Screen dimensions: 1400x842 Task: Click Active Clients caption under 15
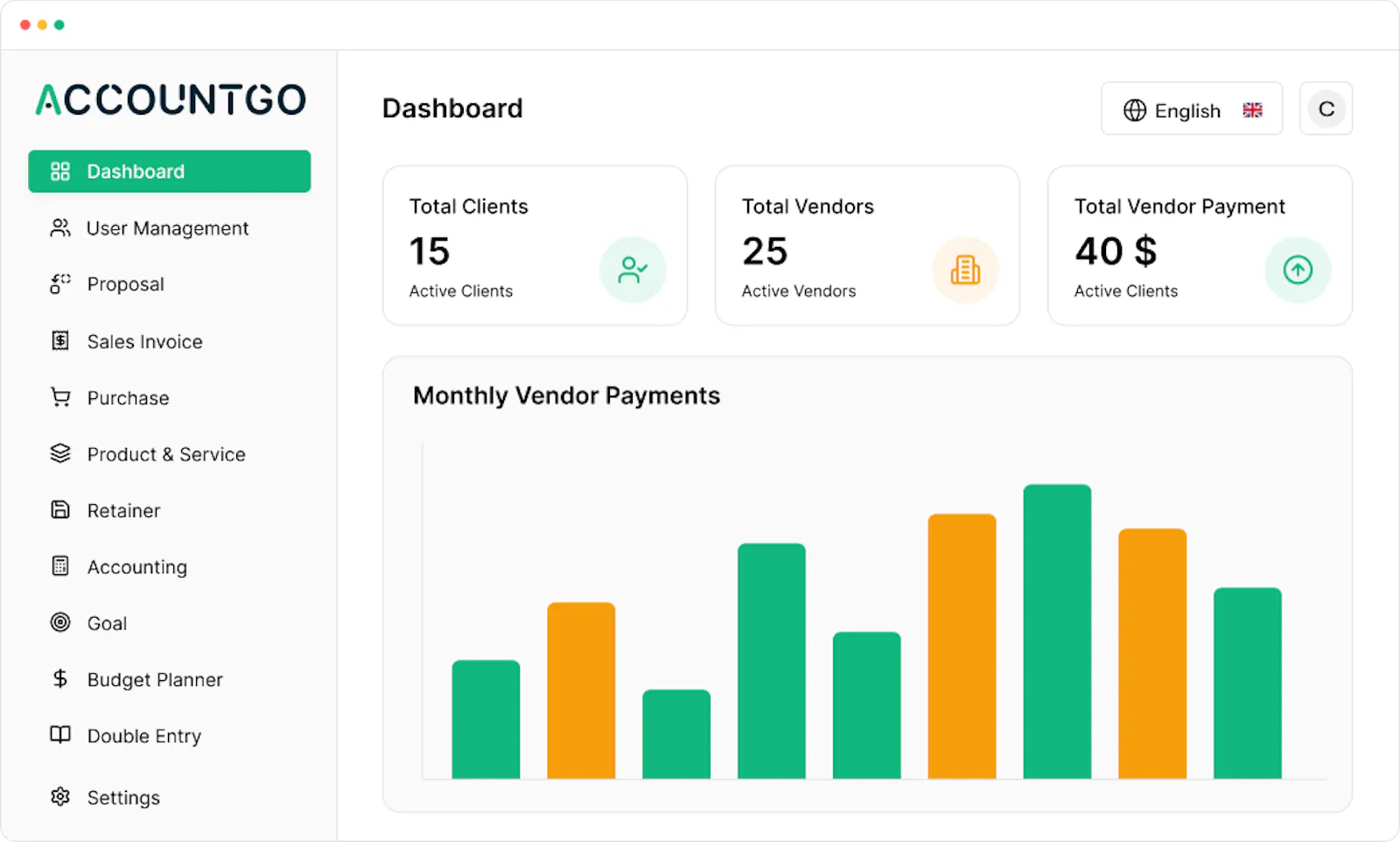tap(461, 291)
